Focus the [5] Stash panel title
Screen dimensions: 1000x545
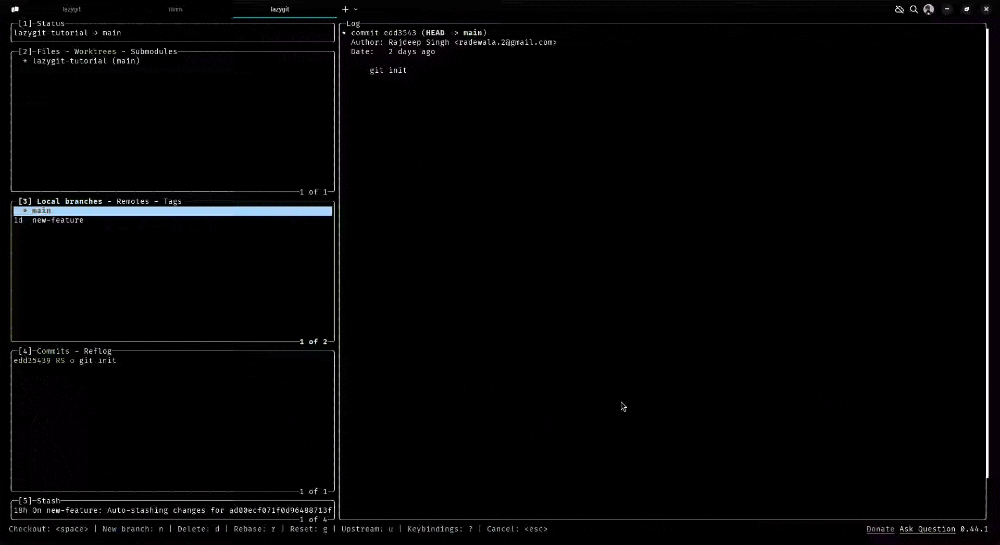click(x=39, y=501)
